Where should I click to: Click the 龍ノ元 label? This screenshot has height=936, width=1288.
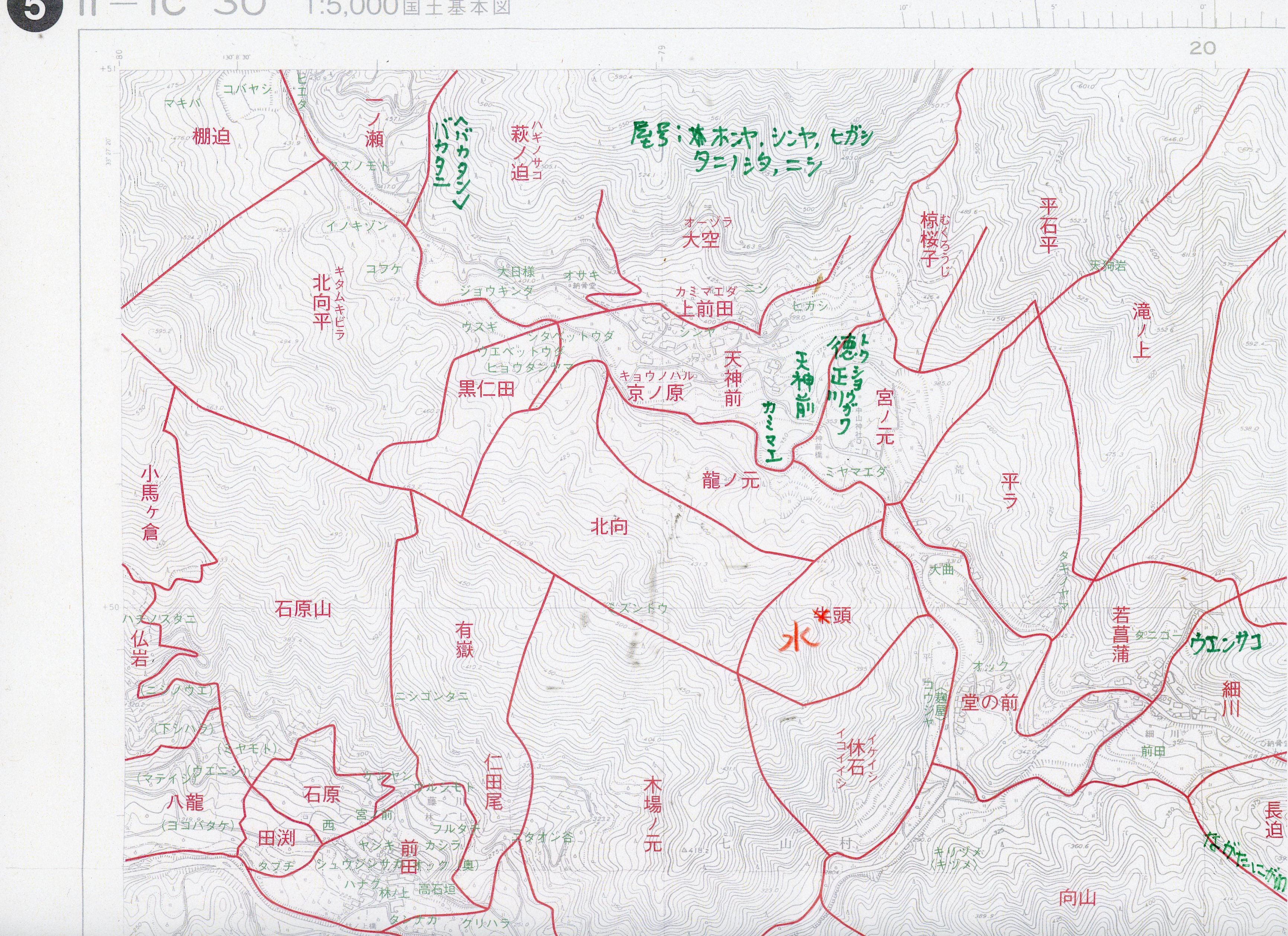click(730, 481)
